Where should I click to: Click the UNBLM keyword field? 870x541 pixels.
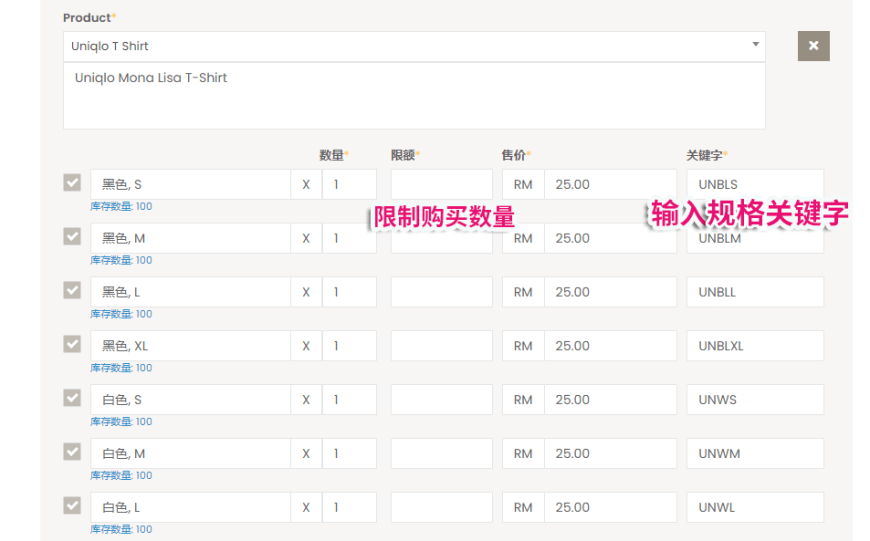point(755,238)
